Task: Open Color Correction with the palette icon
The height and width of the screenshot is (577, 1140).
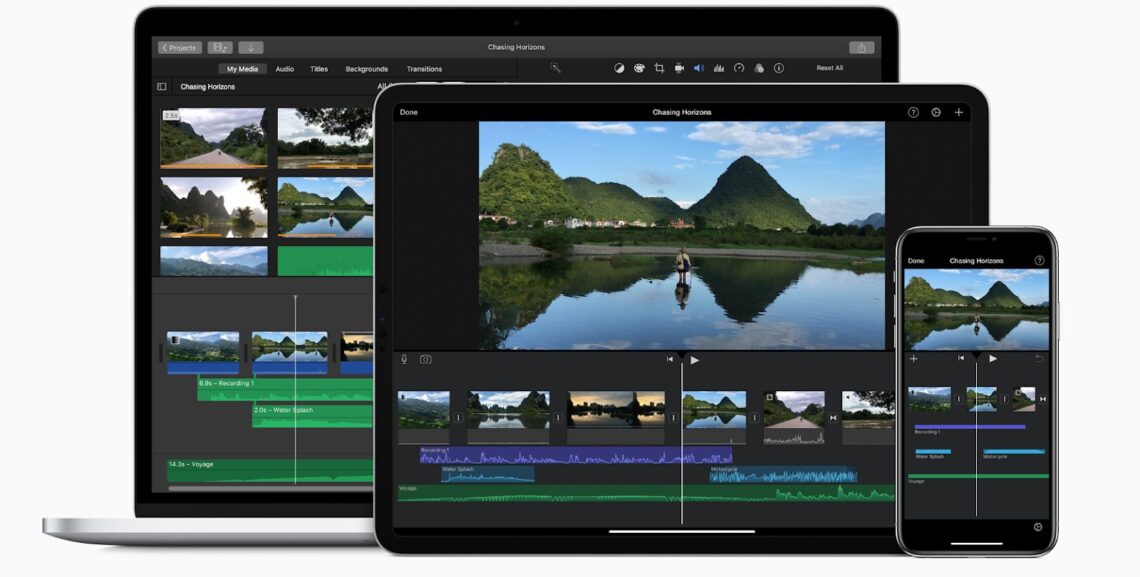Action: point(638,68)
